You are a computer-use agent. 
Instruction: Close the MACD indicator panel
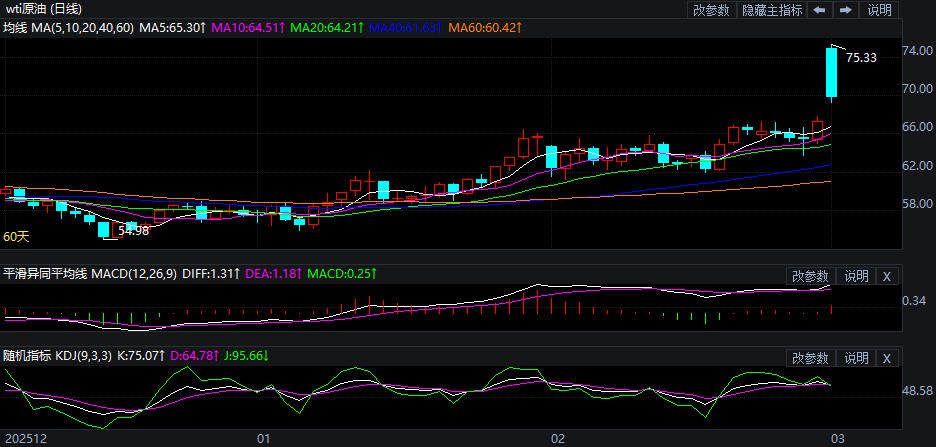pos(888,276)
